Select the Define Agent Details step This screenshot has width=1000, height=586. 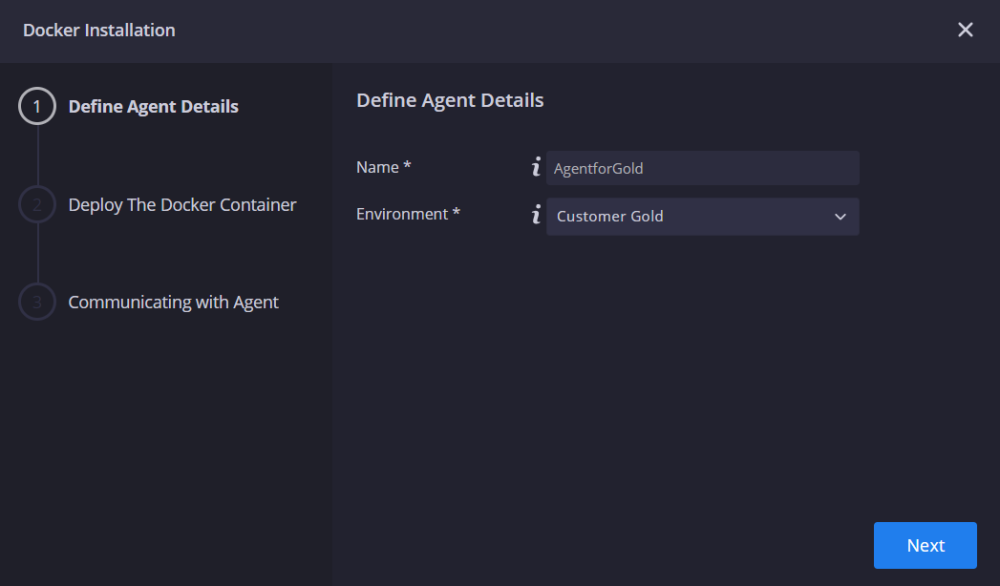coord(153,106)
